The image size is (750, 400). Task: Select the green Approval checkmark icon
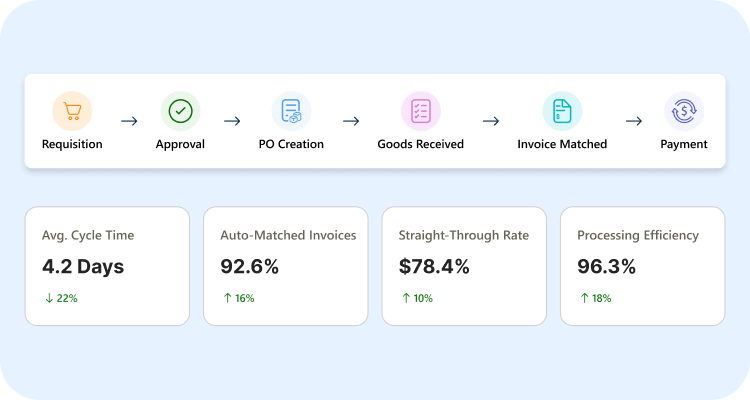click(x=180, y=111)
